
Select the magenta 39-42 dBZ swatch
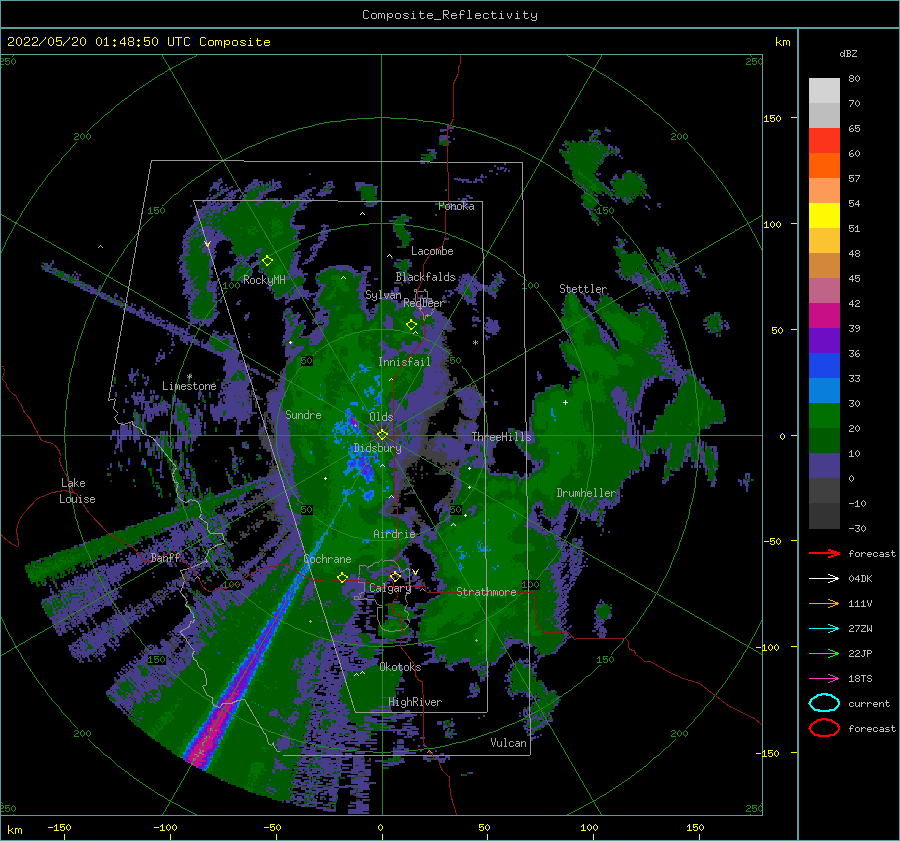click(824, 316)
